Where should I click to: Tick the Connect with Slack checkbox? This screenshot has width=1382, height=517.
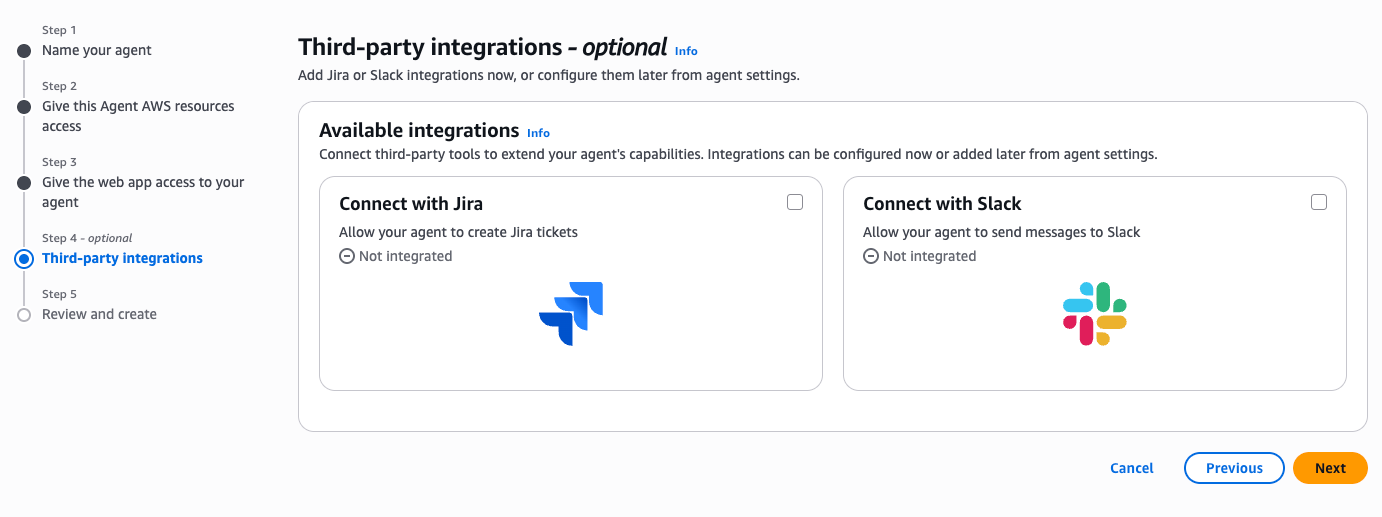pyautogui.click(x=1319, y=202)
